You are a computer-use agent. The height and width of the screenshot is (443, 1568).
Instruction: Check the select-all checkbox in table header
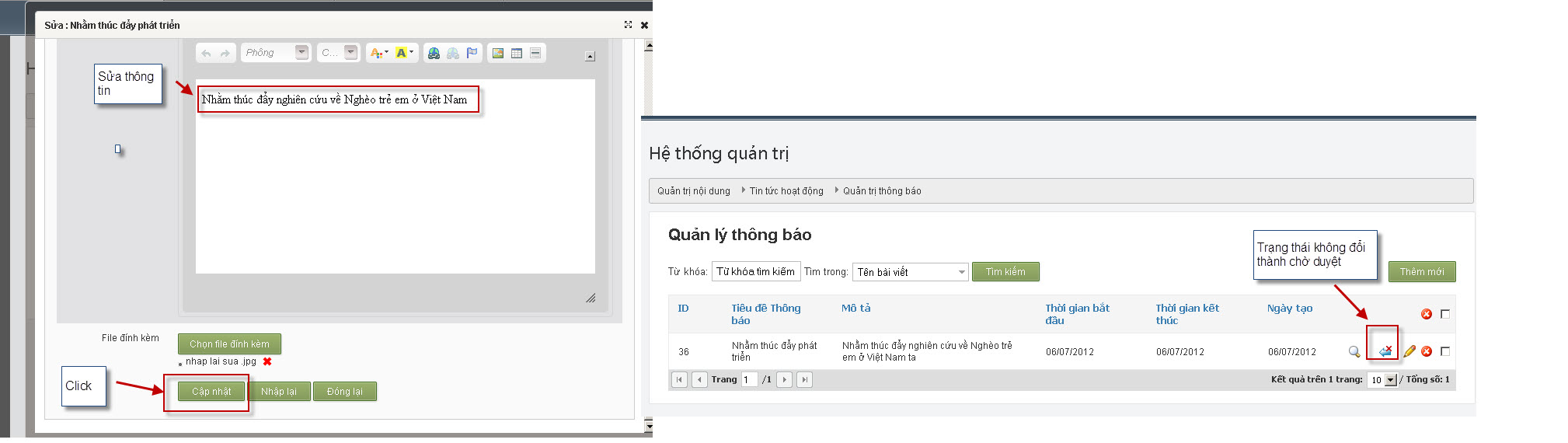tap(1445, 314)
